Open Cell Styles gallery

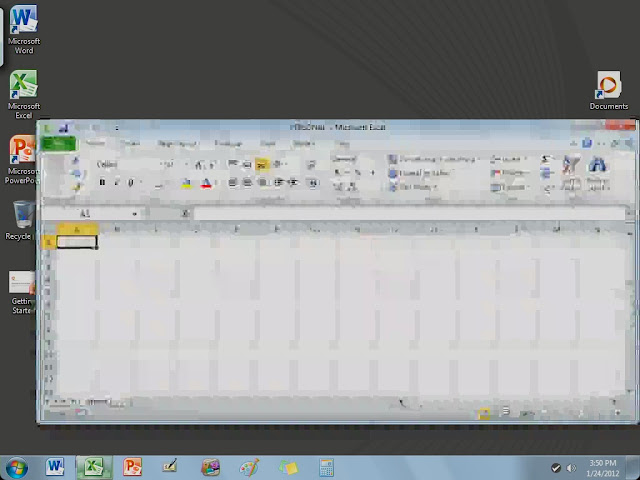pos(413,187)
